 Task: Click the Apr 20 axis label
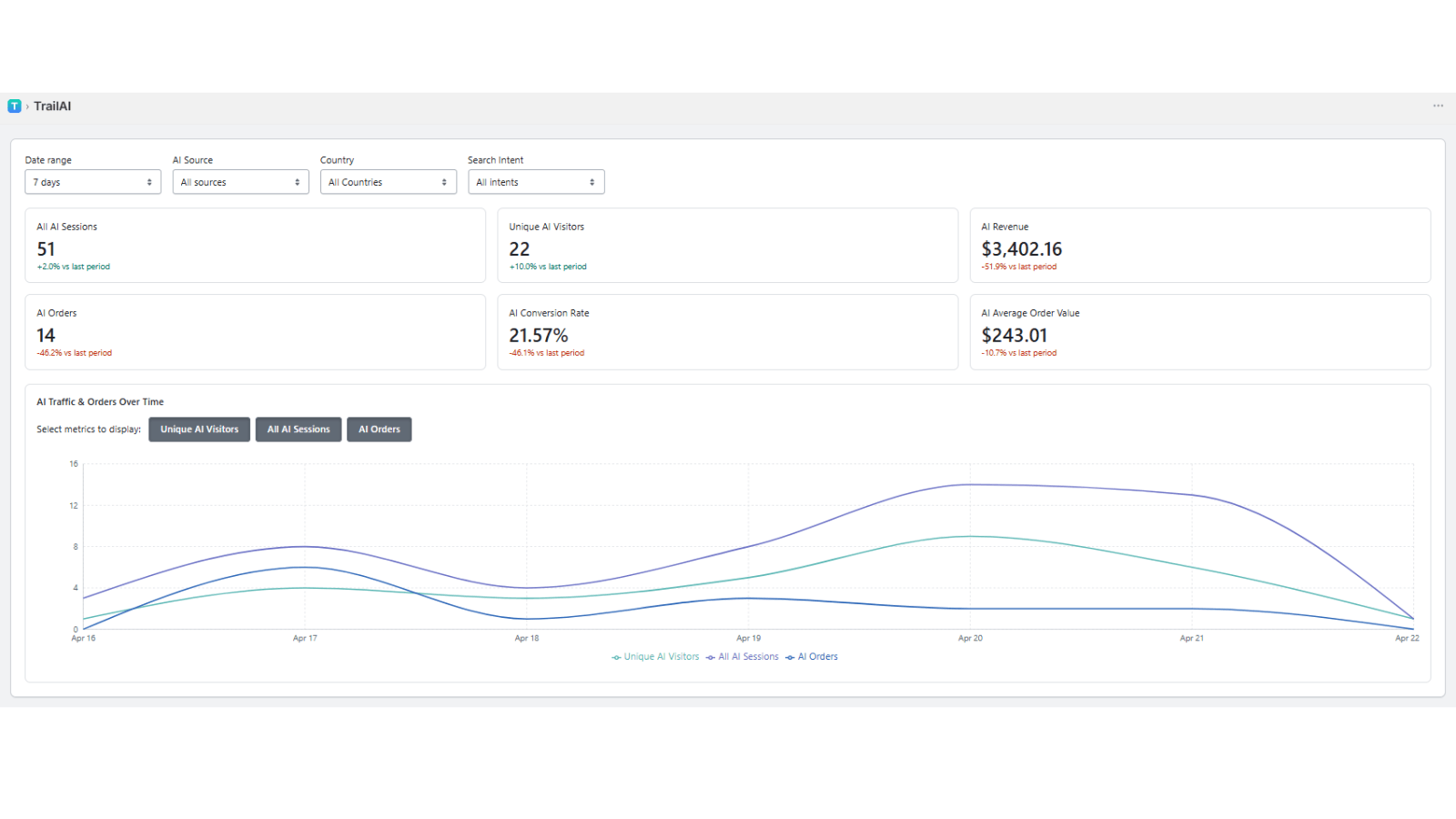tap(970, 638)
